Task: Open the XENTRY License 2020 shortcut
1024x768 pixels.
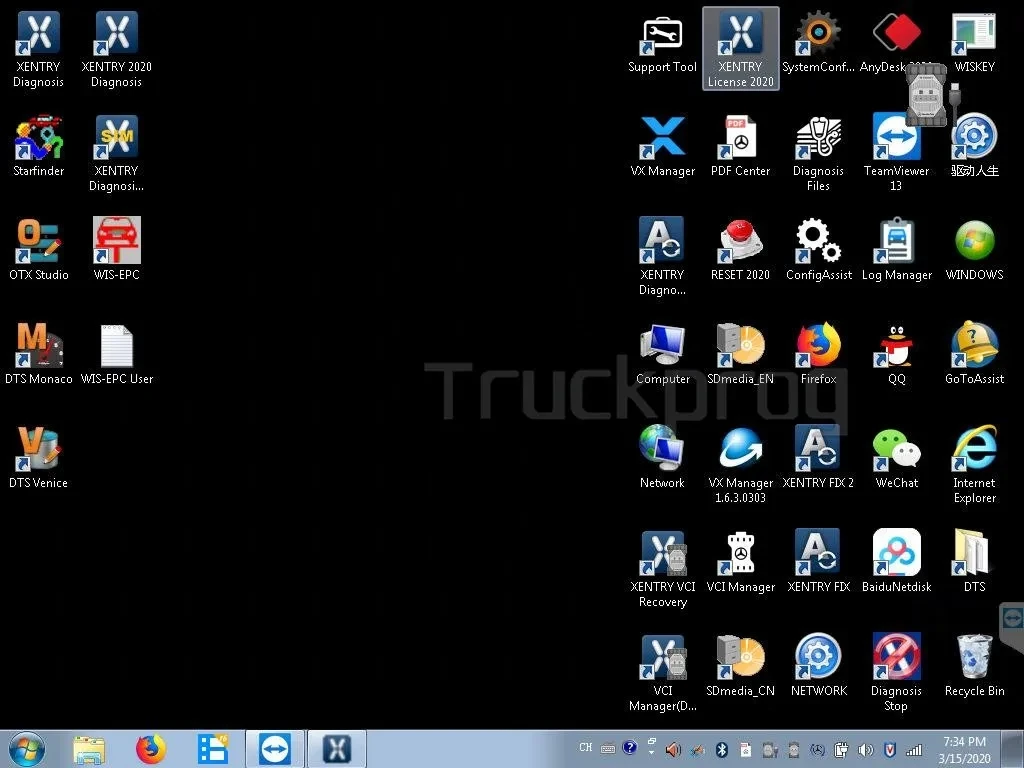Action: click(x=740, y=38)
